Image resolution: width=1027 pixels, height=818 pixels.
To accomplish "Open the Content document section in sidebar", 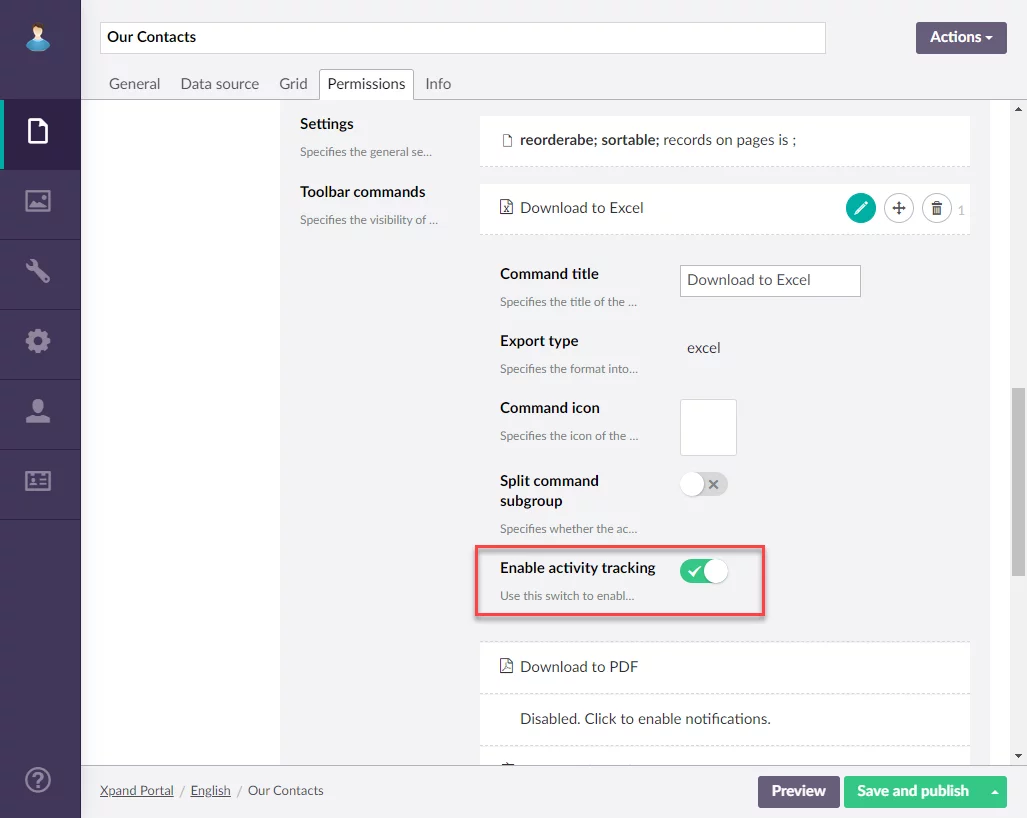I will 39,131.
